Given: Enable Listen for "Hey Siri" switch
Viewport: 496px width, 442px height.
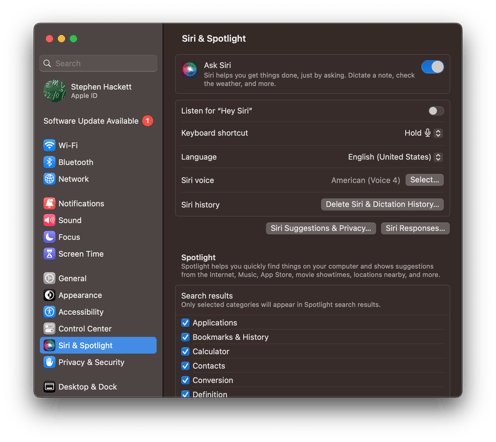Looking at the screenshot, I should point(436,111).
